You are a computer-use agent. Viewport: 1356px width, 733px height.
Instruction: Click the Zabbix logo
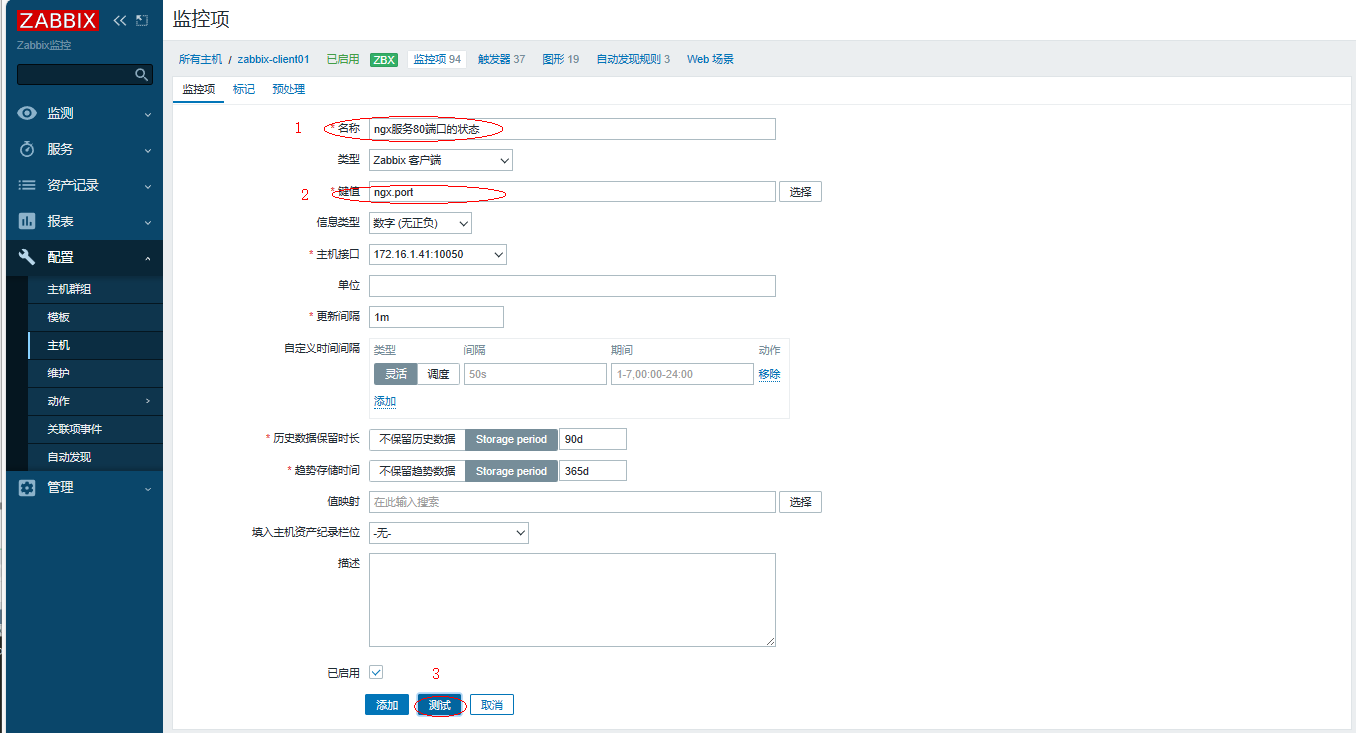58,20
